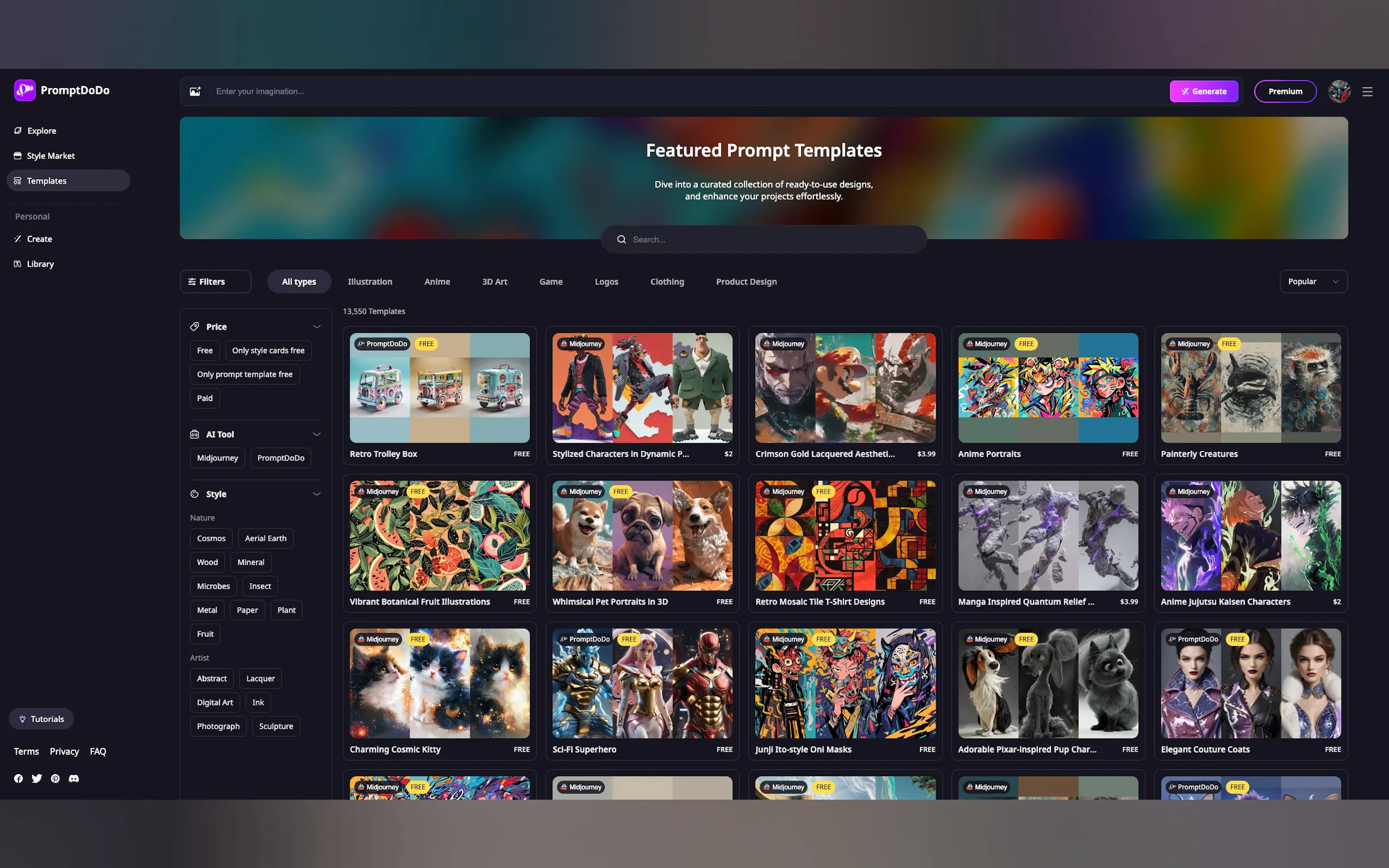Click the Generate button

click(x=1204, y=91)
